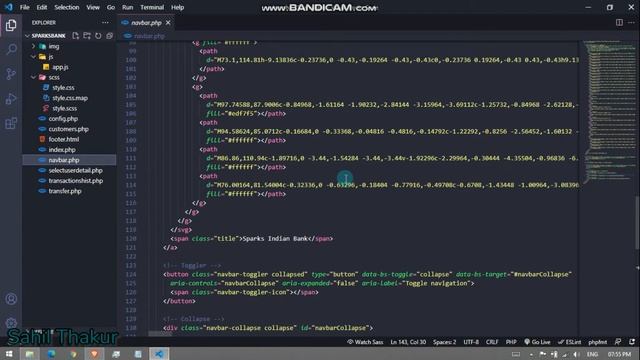Open ENG language indicator in tray
640x360 pixels.
(x=592, y=354)
